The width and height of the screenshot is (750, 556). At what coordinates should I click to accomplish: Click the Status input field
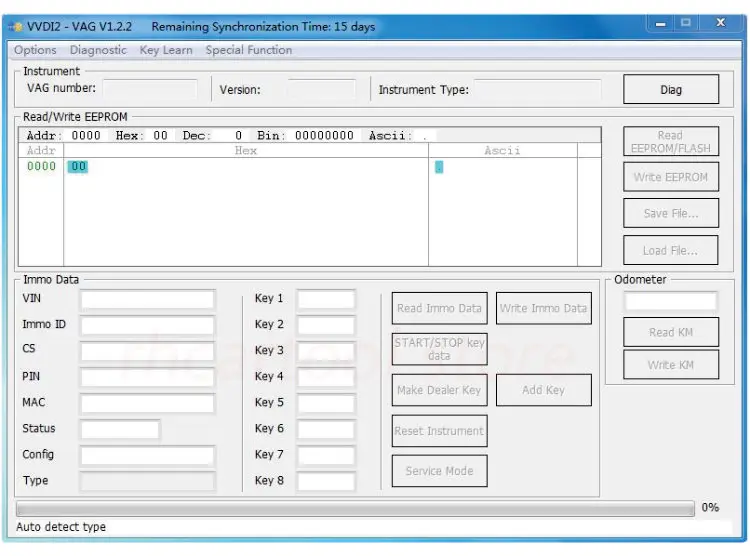point(120,429)
